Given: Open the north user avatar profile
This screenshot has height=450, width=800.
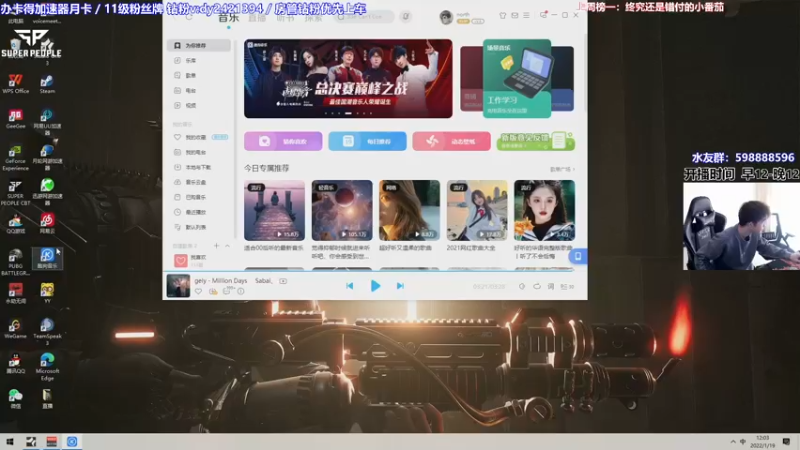Looking at the screenshot, I should [446, 17].
